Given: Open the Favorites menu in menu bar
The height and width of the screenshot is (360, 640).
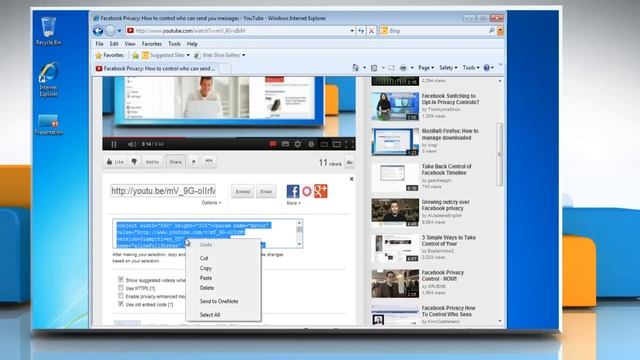Looking at the screenshot, I should coord(152,44).
